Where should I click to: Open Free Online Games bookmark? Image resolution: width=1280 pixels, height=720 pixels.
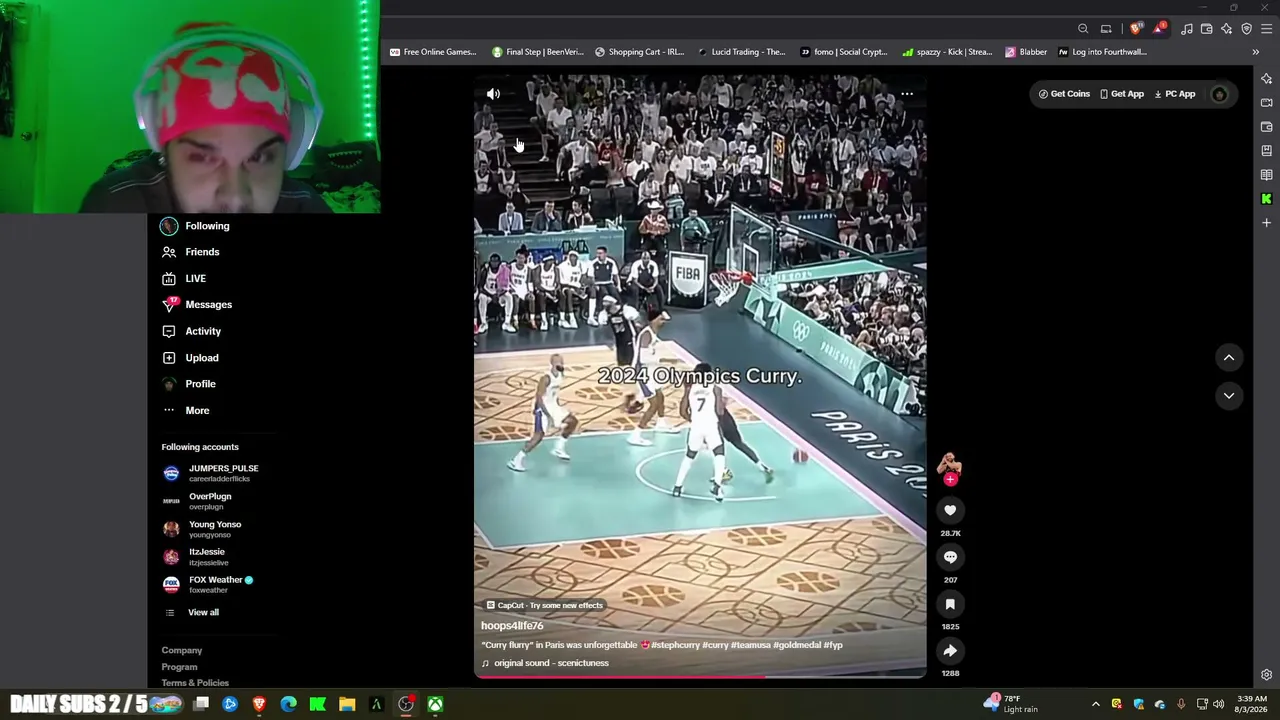click(433, 52)
